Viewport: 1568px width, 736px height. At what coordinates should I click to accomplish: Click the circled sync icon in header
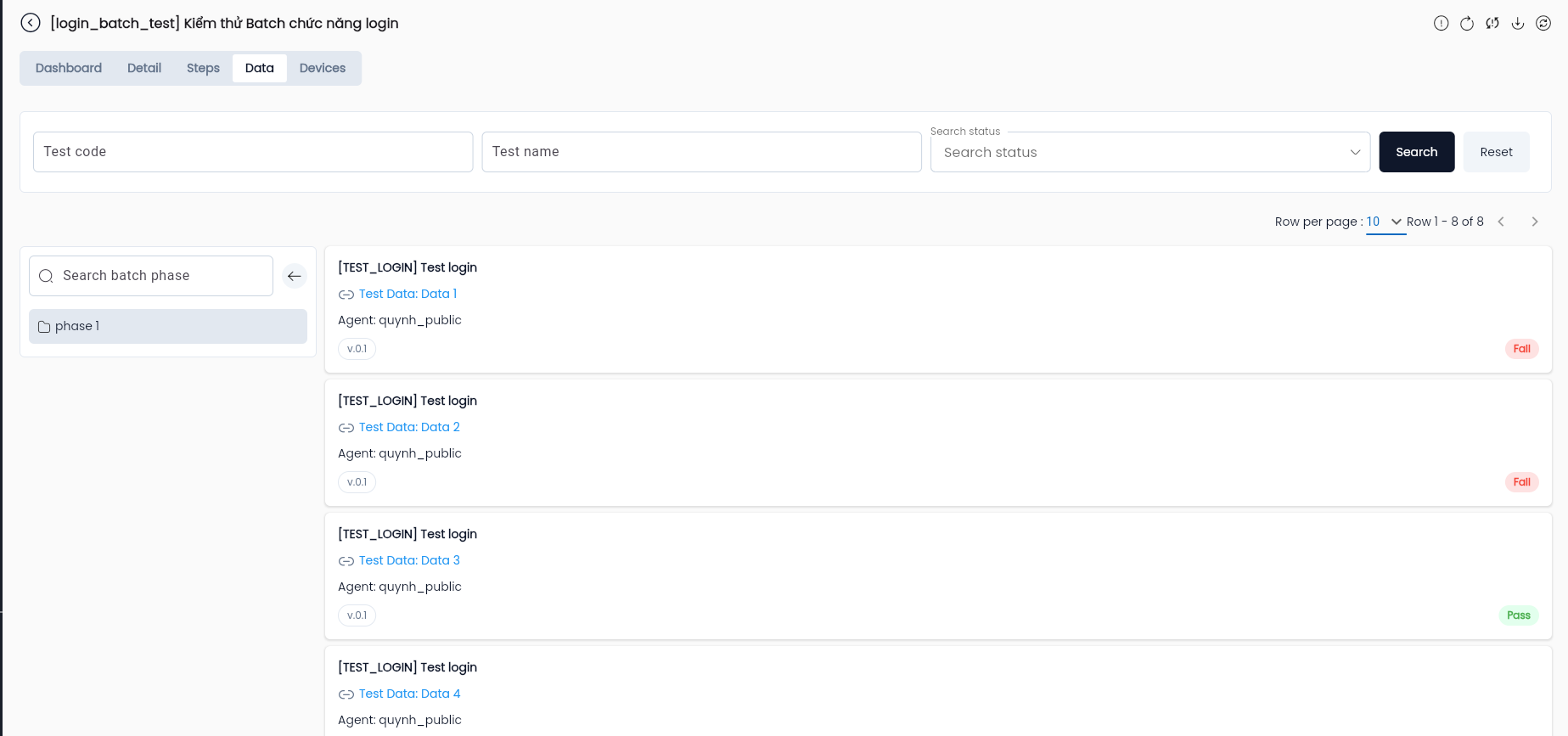pos(1543,23)
